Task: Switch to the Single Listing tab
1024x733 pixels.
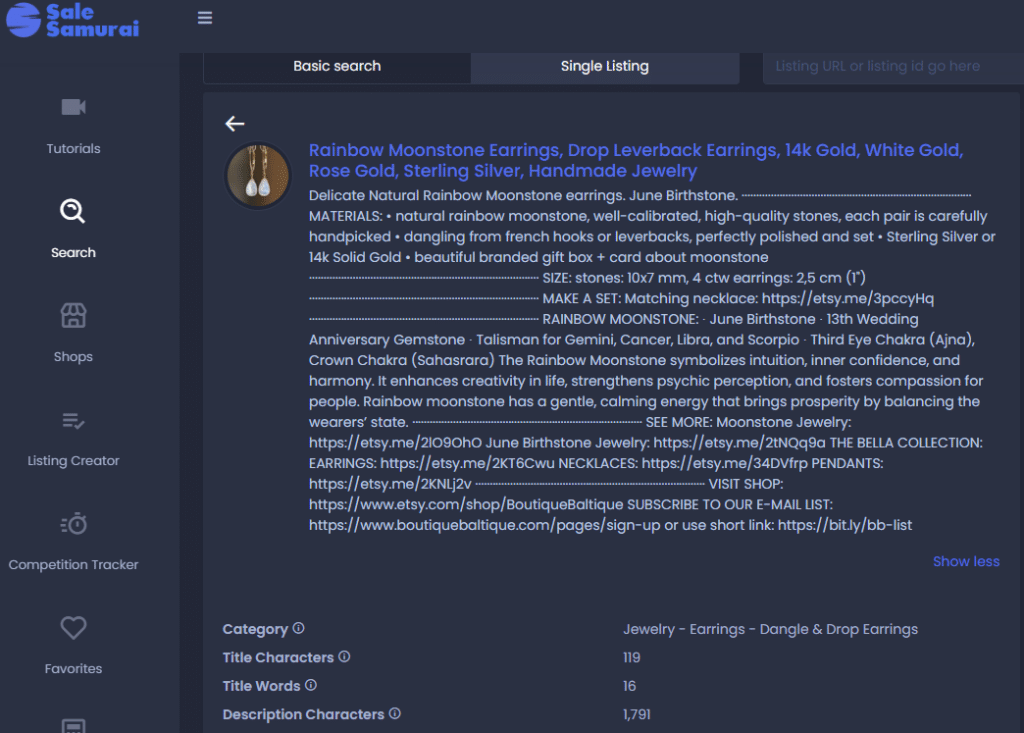Action: pyautogui.click(x=605, y=66)
